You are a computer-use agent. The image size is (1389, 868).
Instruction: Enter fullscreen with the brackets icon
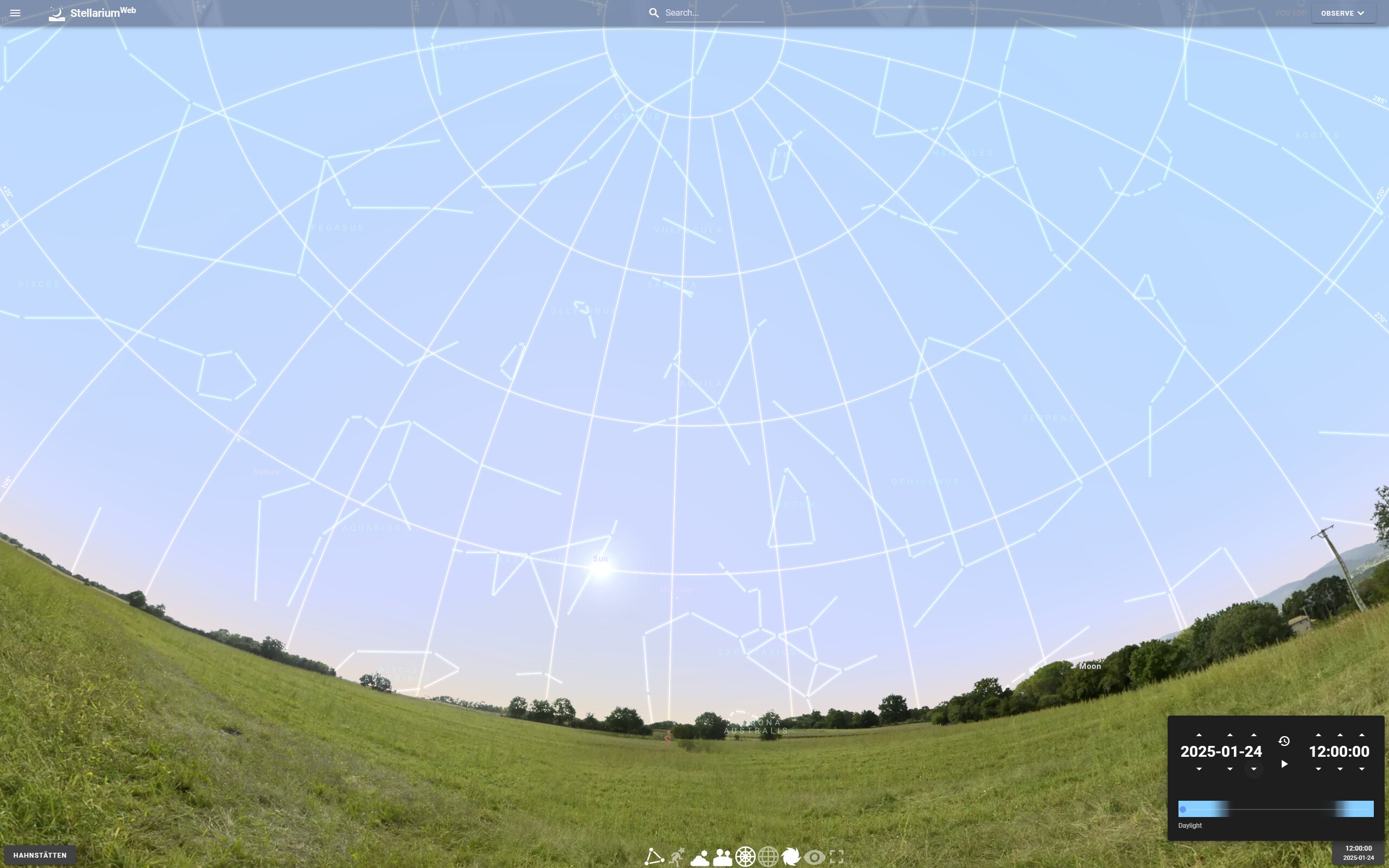point(837,857)
